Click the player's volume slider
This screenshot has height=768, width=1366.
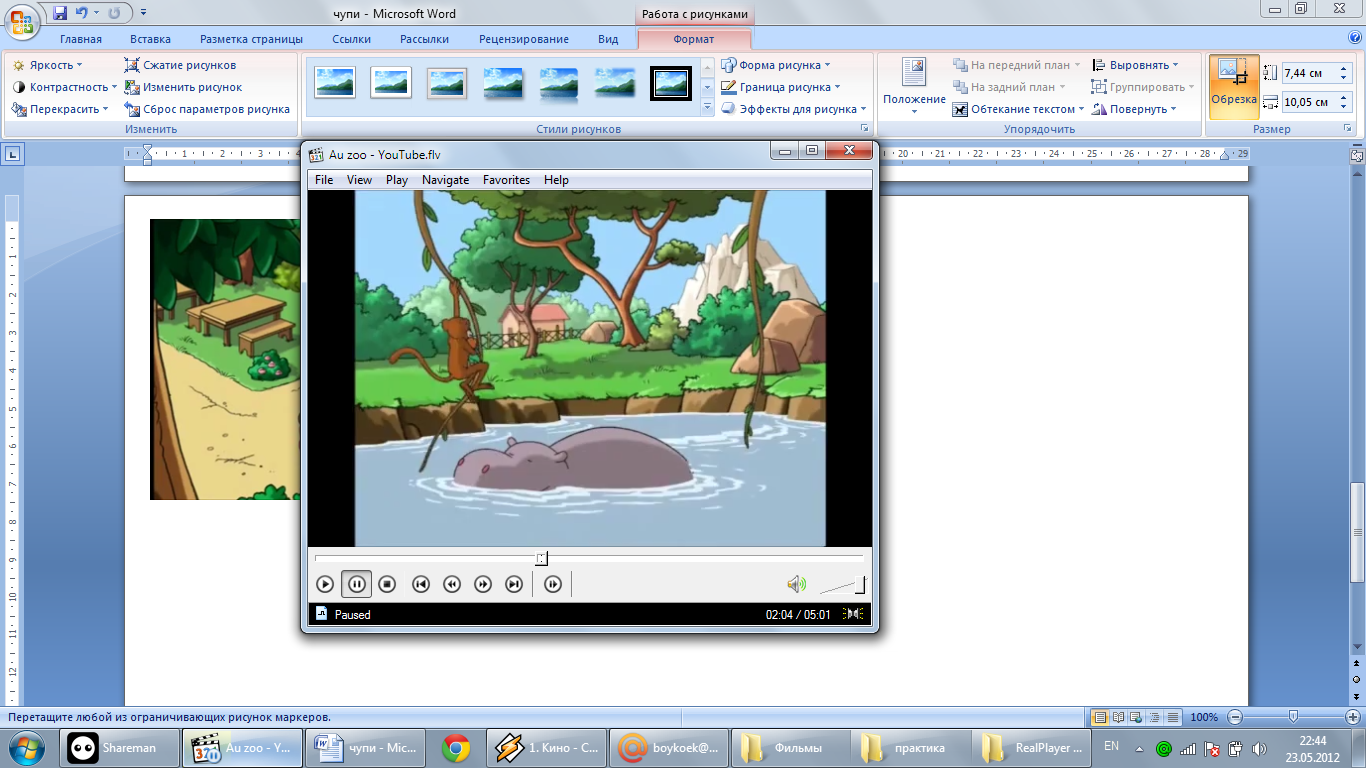(x=842, y=585)
